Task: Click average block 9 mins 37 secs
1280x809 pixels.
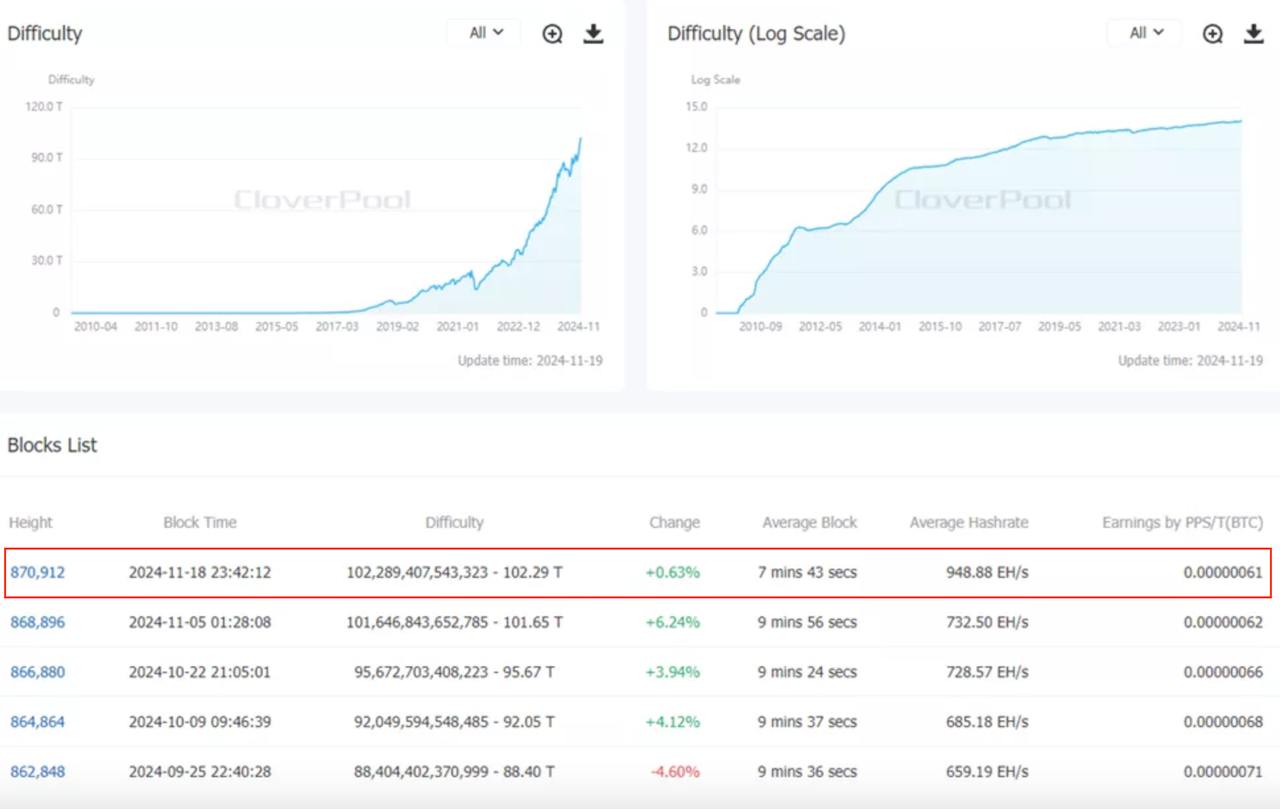Action: [x=808, y=721]
